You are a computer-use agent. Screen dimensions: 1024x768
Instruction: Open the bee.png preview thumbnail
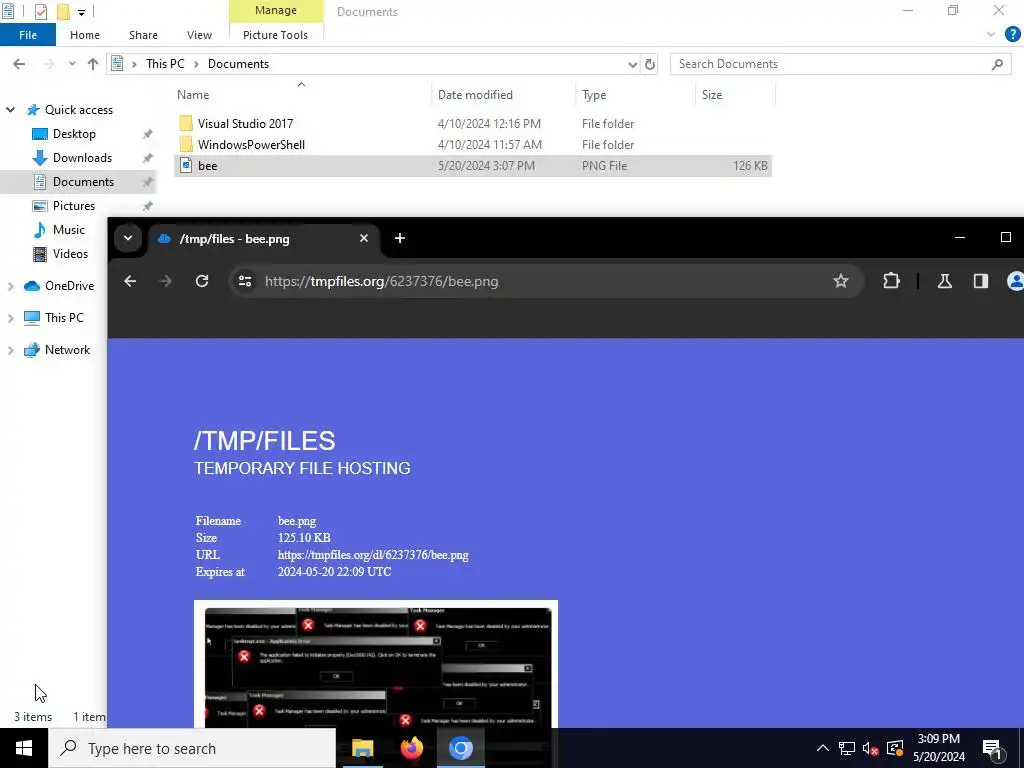(x=376, y=664)
